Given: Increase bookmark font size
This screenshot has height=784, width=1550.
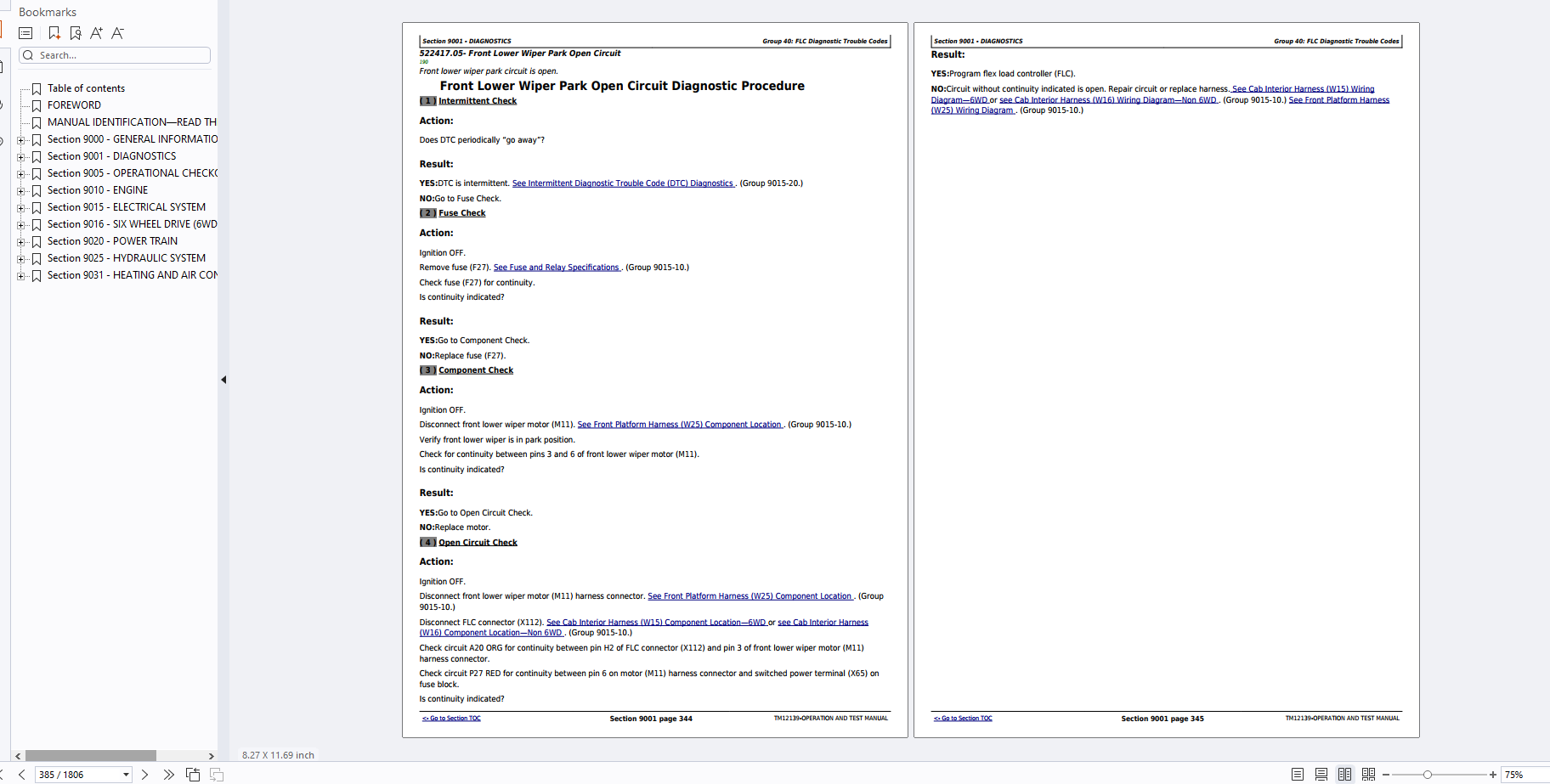Looking at the screenshot, I should pos(96,33).
